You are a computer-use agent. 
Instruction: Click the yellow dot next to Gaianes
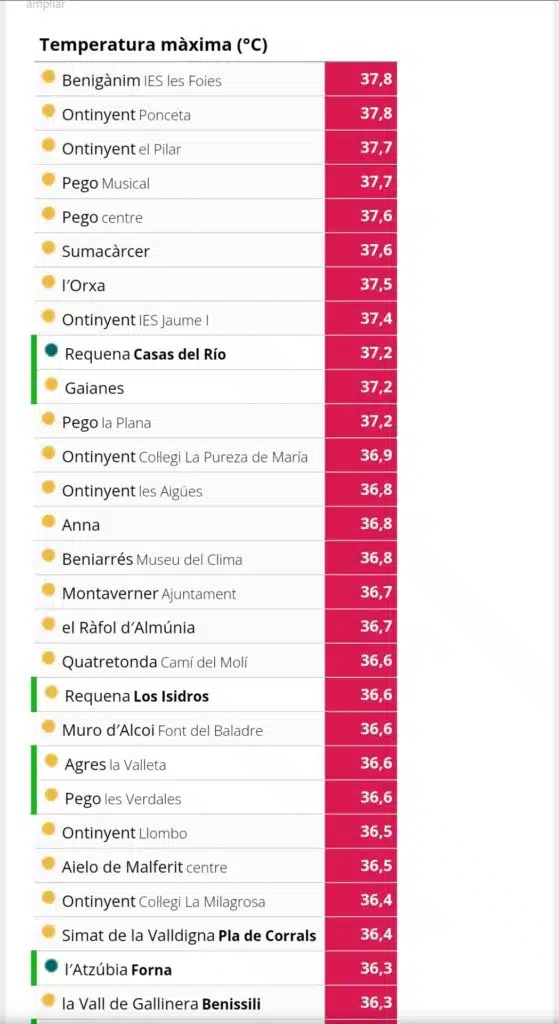[x=51, y=385]
